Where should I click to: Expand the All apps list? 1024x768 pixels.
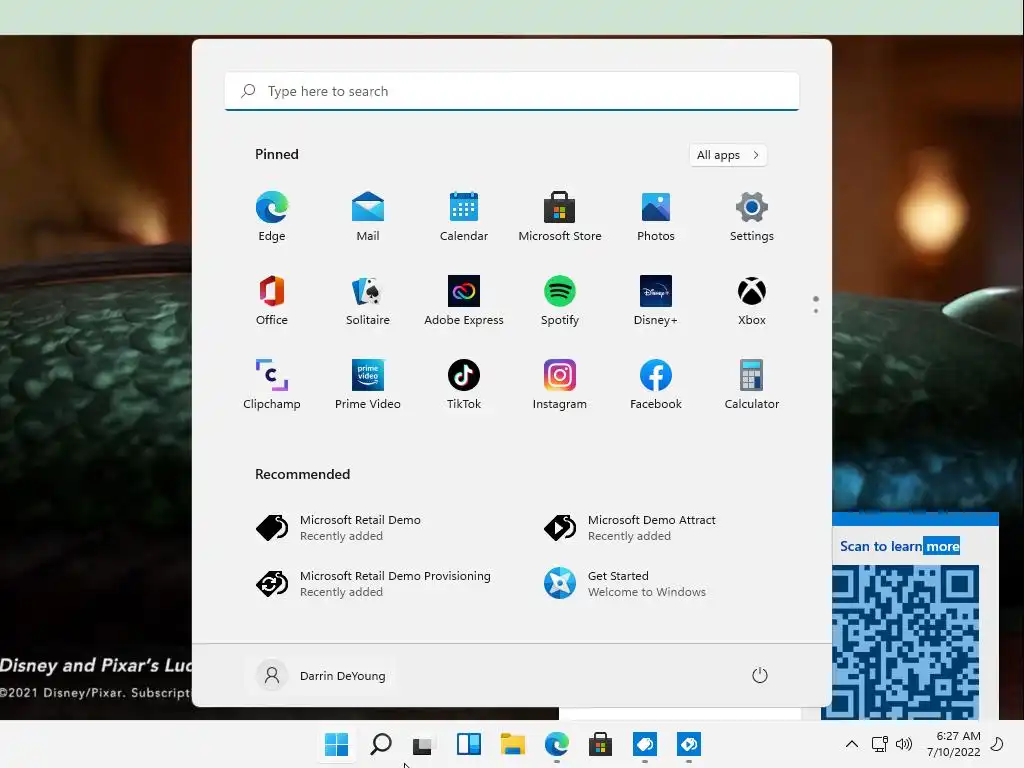(728, 155)
